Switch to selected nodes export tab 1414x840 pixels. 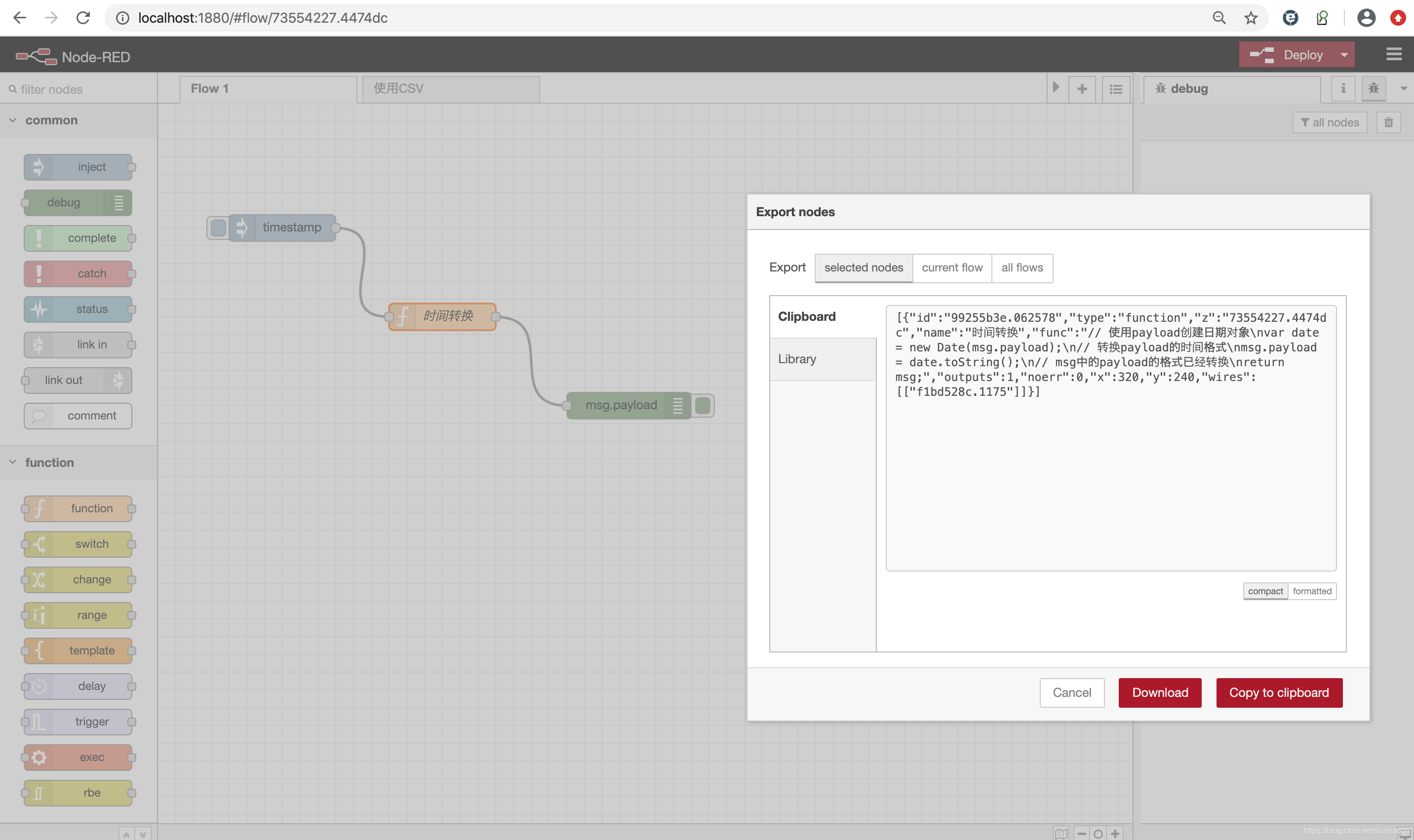click(x=862, y=267)
